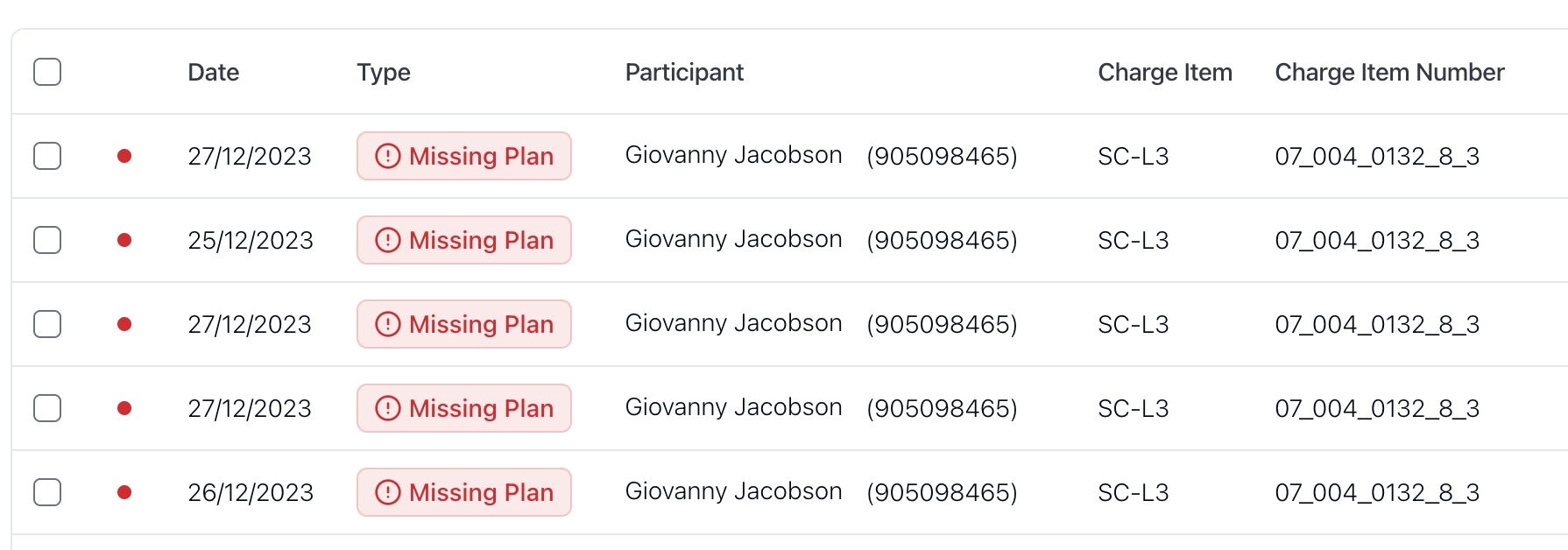This screenshot has width=1568, height=550.
Task: Sort by the Date column header
Action: point(214,72)
